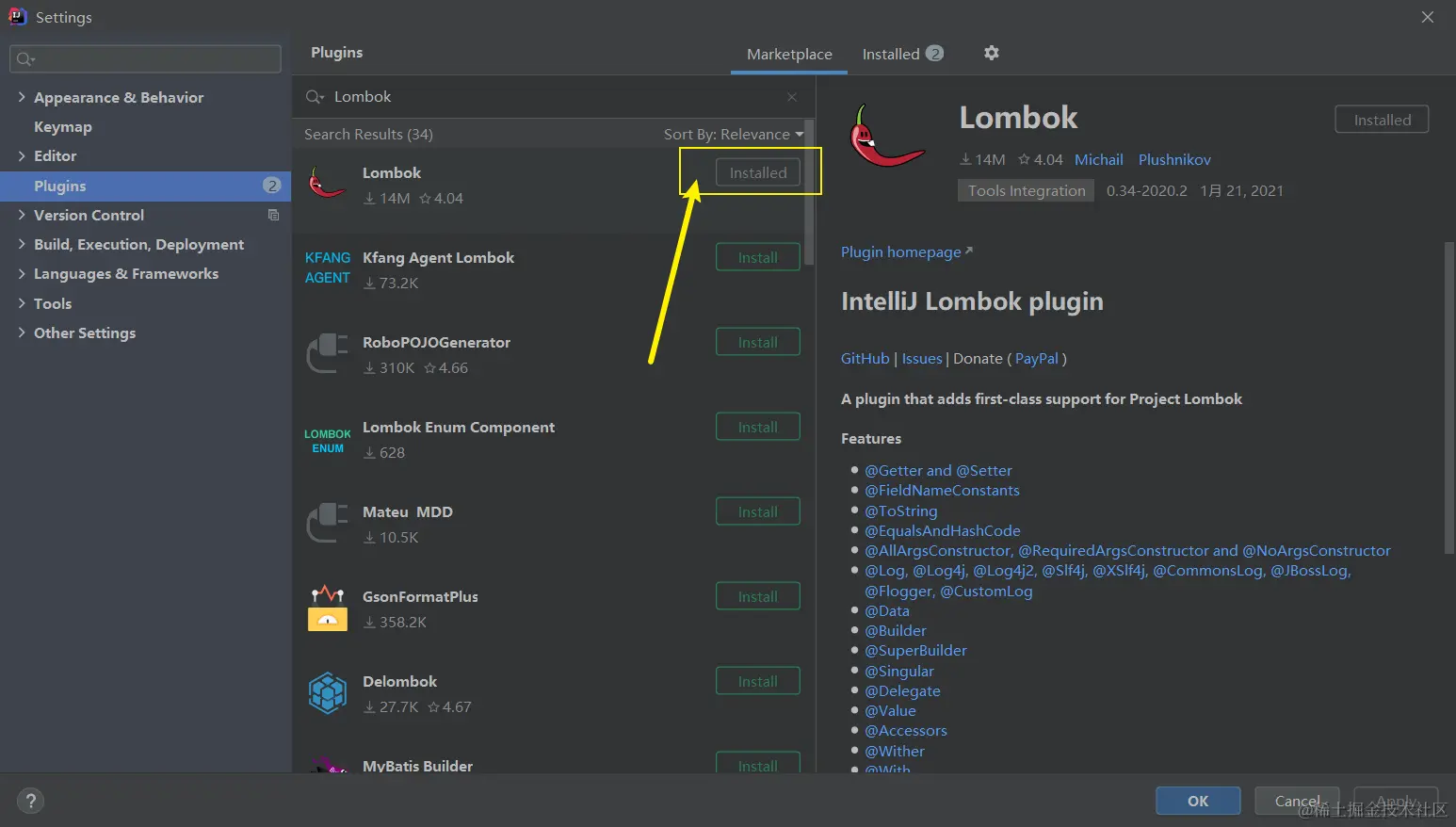
Task: Expand the Other Settings node
Action: point(22,332)
